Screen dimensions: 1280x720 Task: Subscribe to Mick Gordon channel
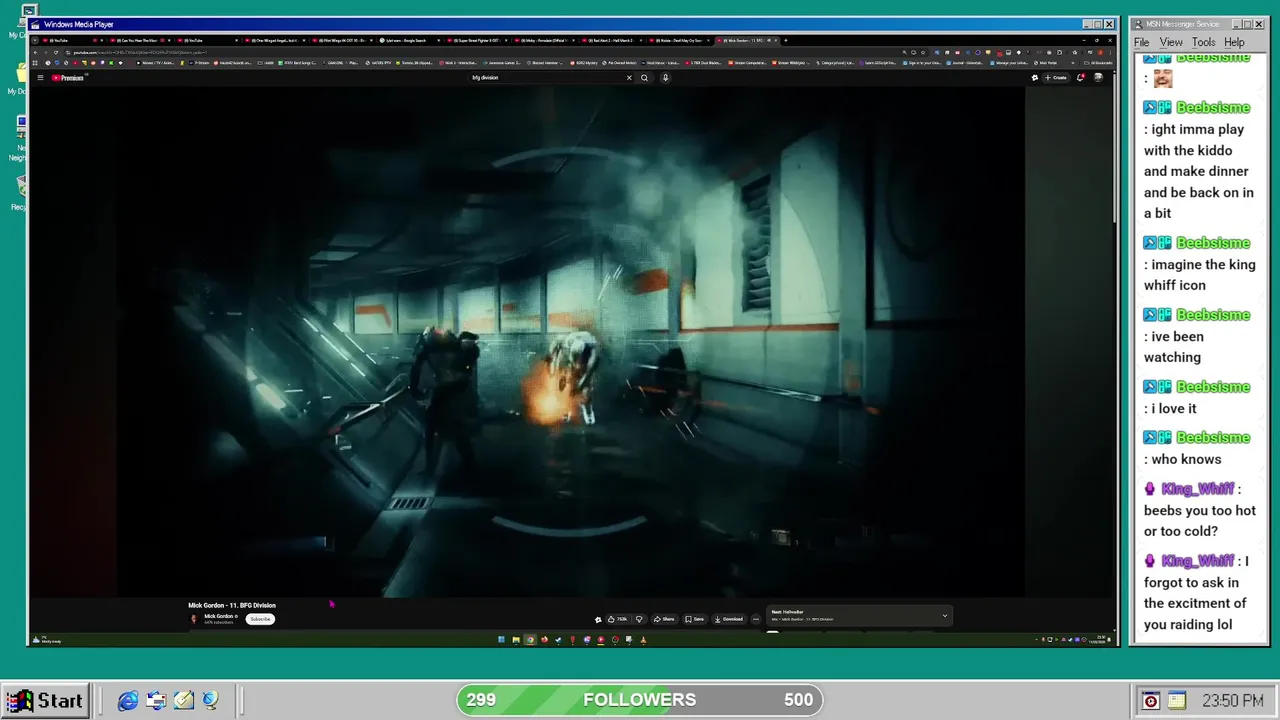[260, 619]
